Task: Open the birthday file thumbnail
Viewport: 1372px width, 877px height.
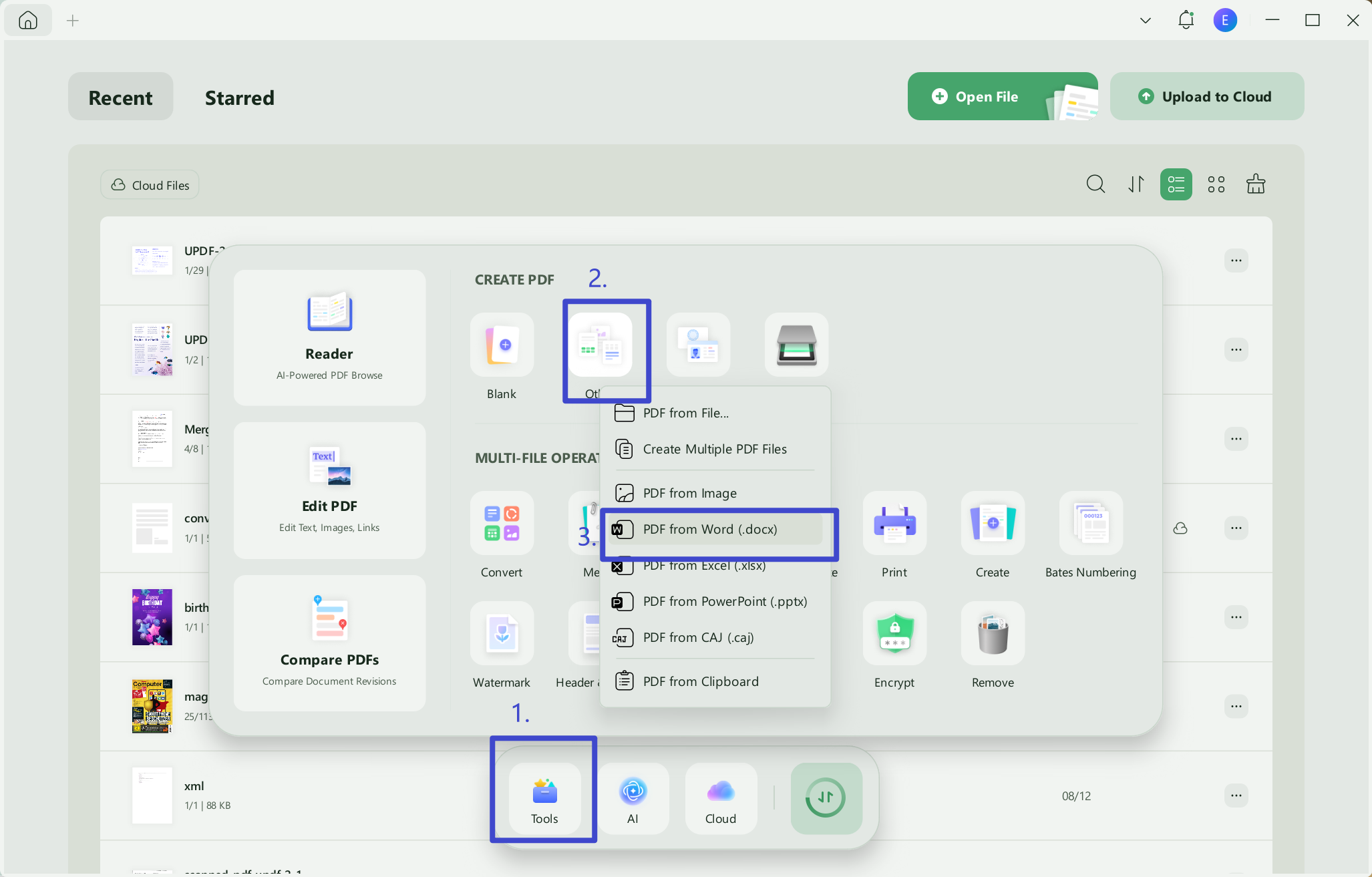Action: coord(152,617)
